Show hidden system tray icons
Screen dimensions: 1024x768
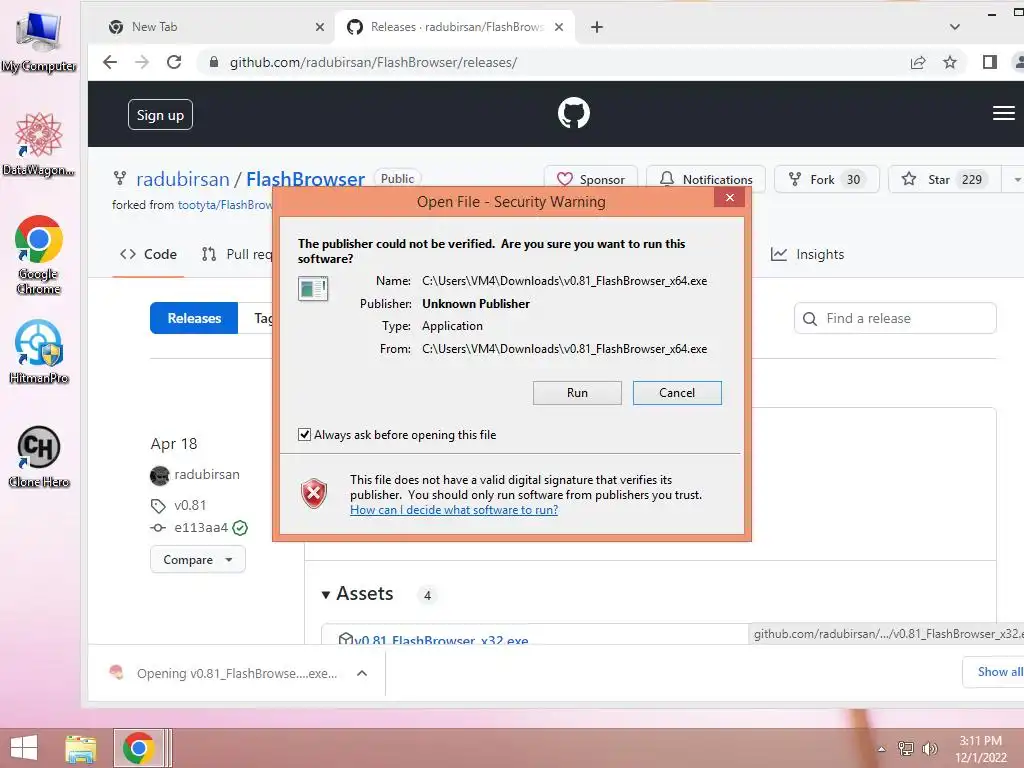coord(881,749)
